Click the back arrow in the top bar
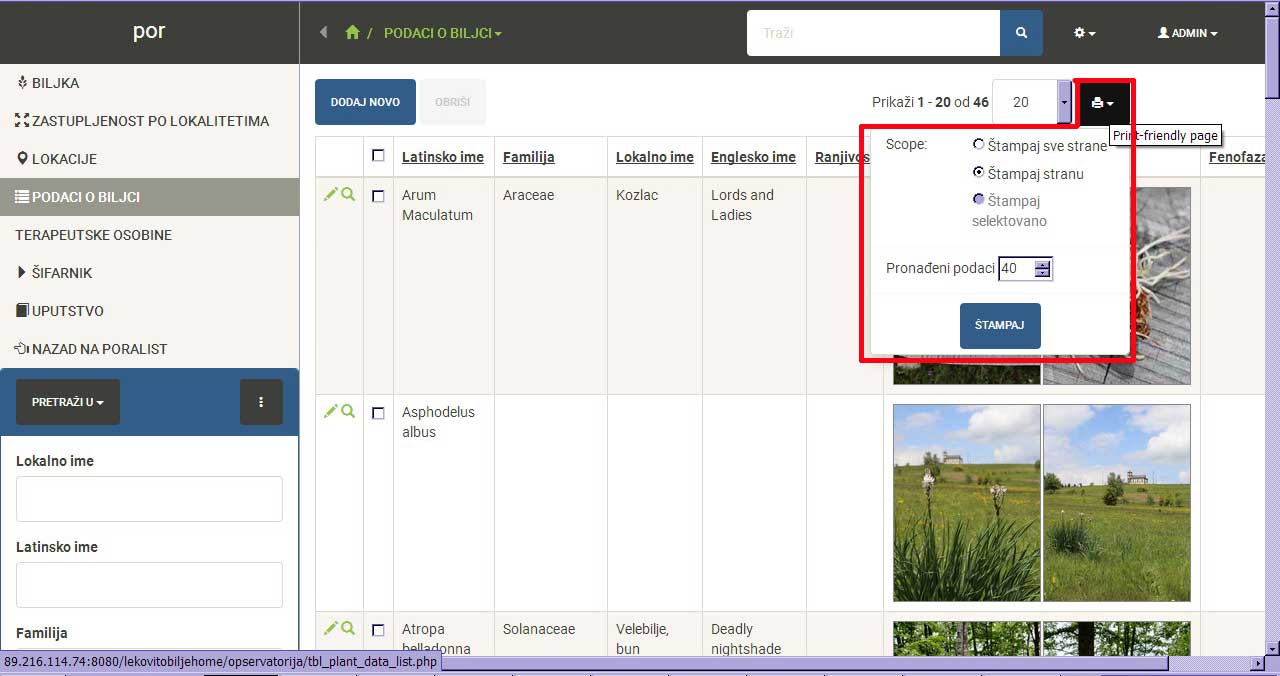The height and width of the screenshot is (676, 1280). pos(323,33)
